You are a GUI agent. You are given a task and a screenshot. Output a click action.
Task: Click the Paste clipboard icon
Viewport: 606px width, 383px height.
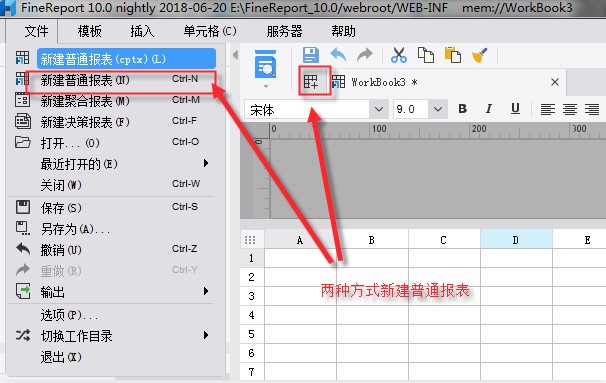pyautogui.click(x=453, y=55)
